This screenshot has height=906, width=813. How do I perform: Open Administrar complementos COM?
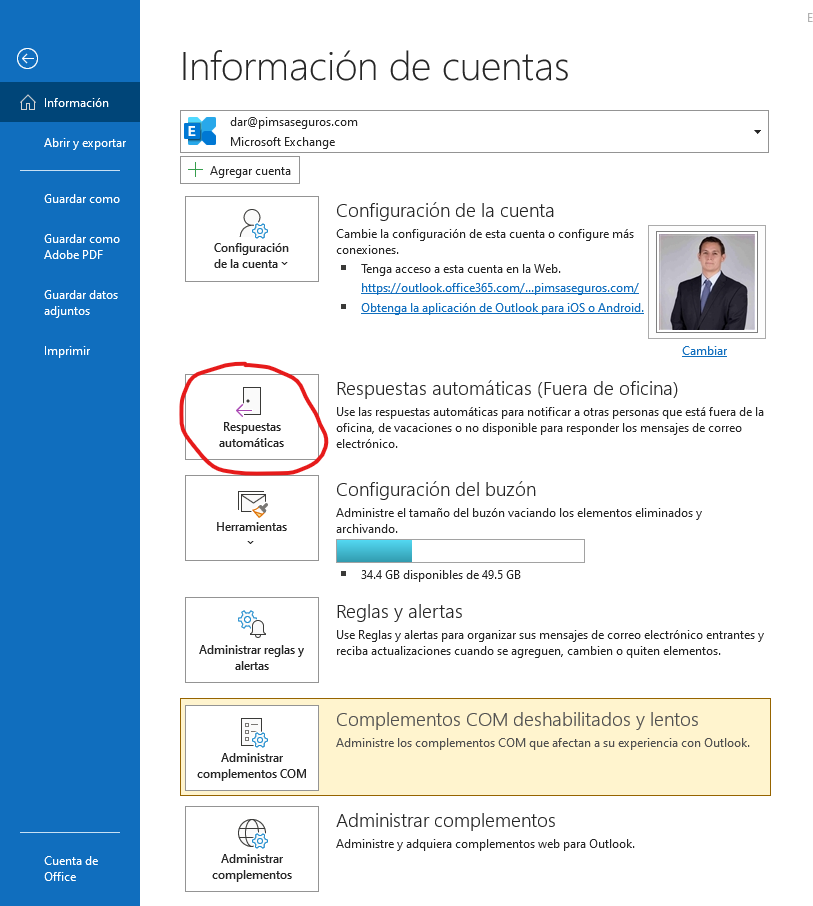[x=251, y=748]
